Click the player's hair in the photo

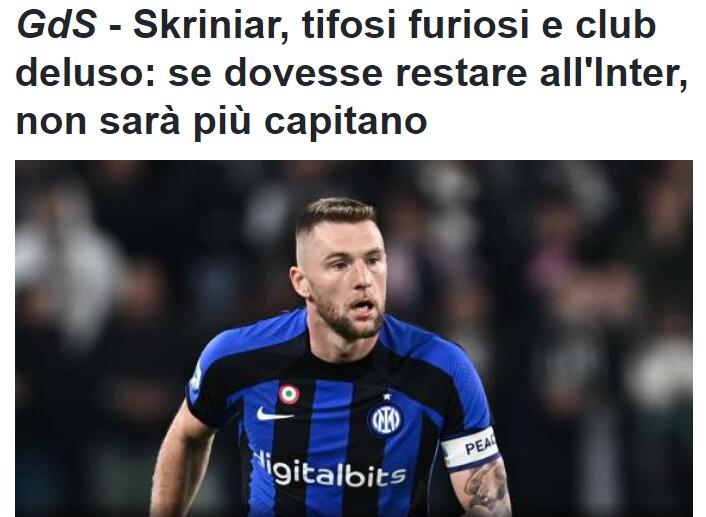[335, 216]
